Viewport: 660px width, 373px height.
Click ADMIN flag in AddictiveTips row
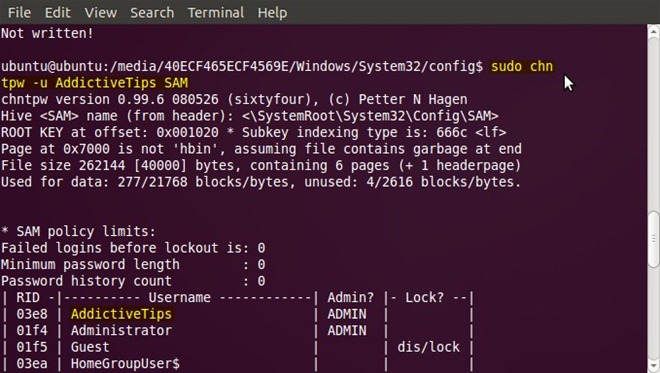coord(347,314)
